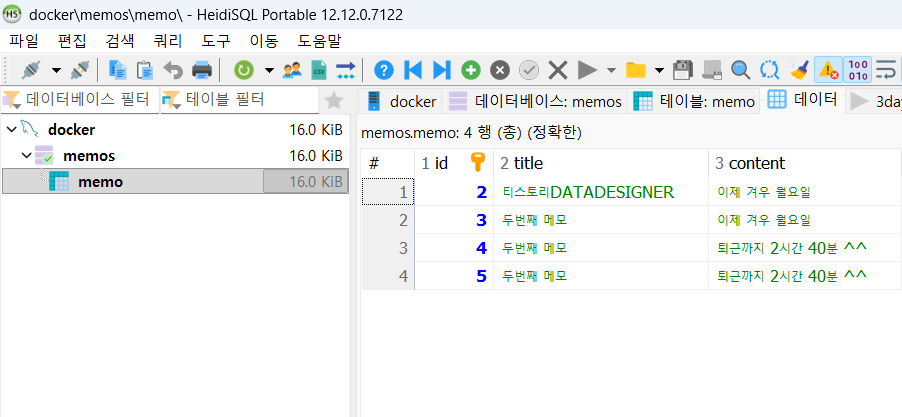
Task: Go to the first row icon
Action: coord(413,70)
